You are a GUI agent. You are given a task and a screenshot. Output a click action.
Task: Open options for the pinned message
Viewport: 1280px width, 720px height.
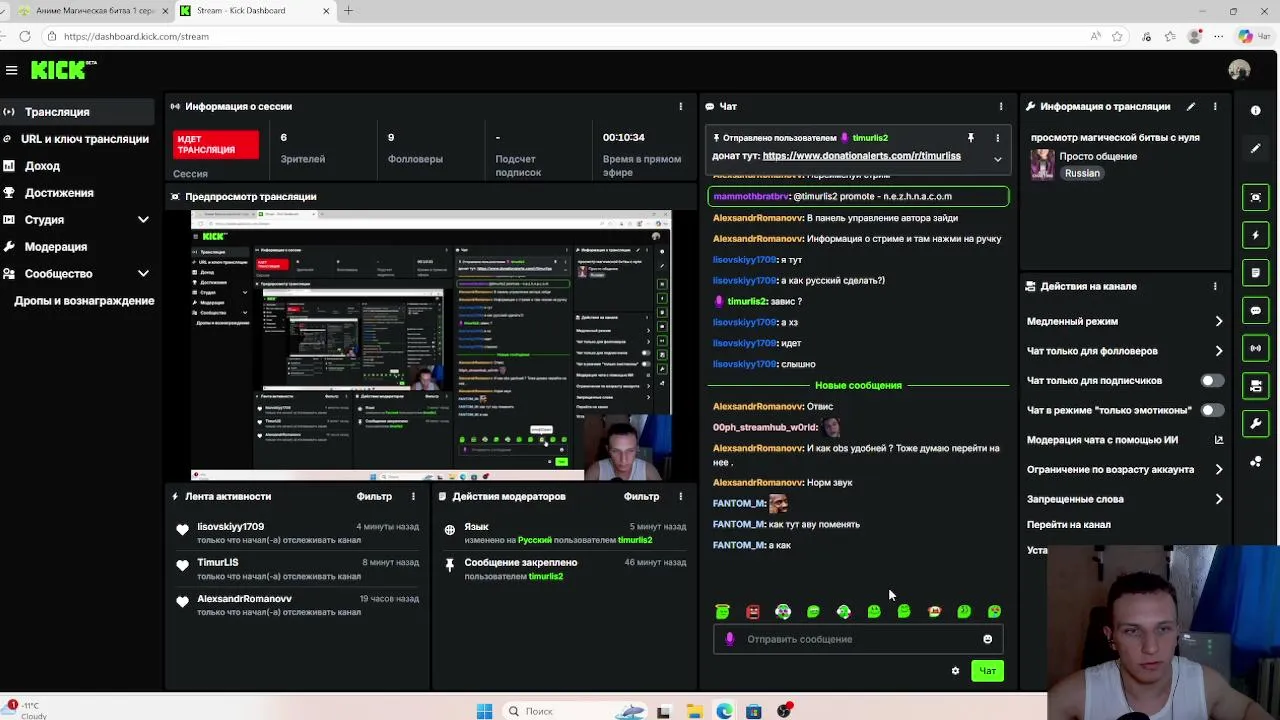coord(997,138)
